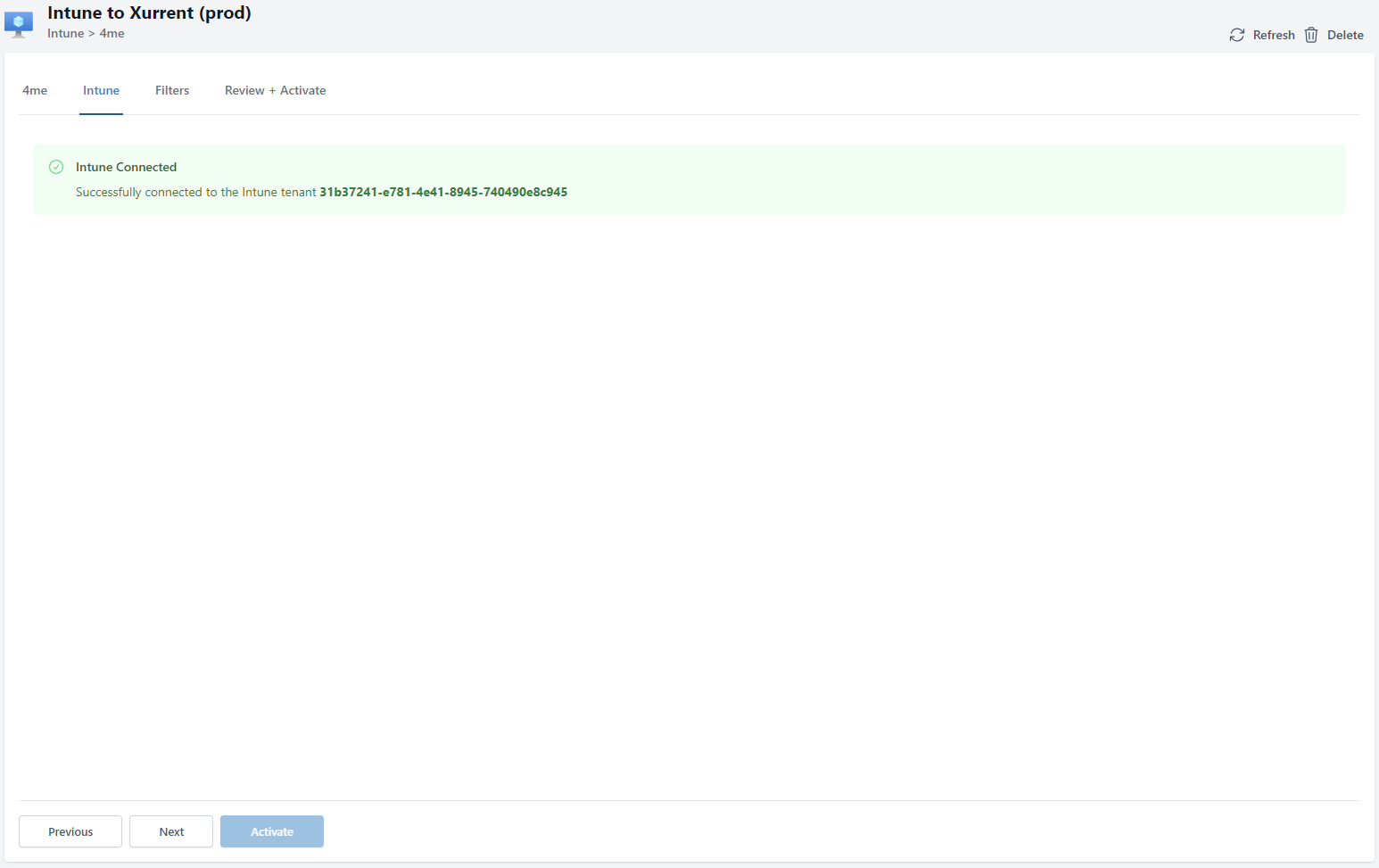
Task: Click the breadcrumb arrow separator
Action: click(91, 34)
